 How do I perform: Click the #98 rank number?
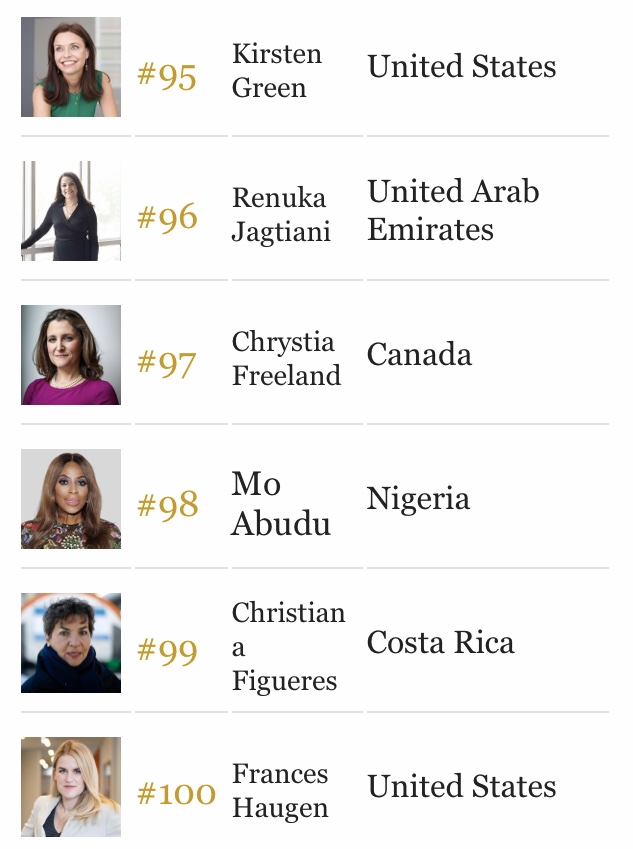168,505
